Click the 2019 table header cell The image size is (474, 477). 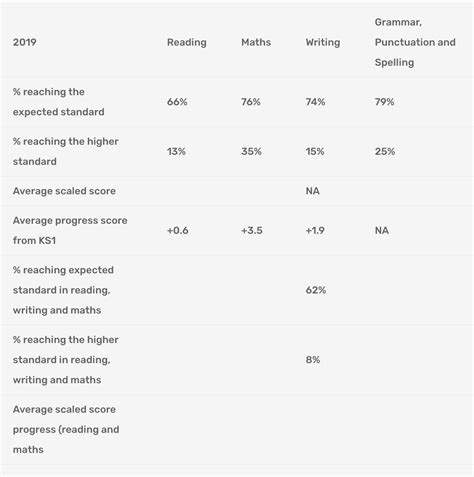(25, 42)
